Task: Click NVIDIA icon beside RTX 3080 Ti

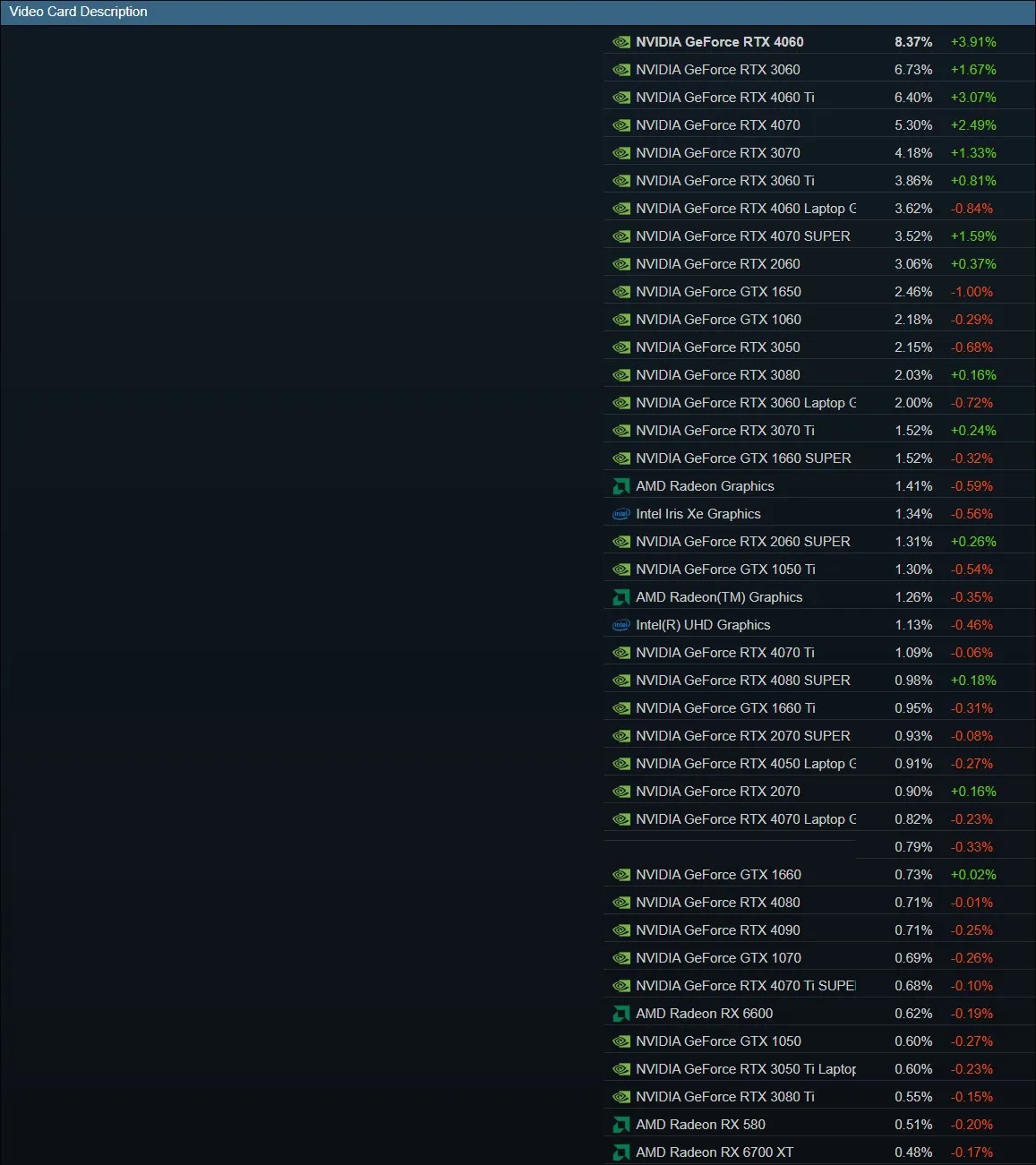Action: point(621,1097)
